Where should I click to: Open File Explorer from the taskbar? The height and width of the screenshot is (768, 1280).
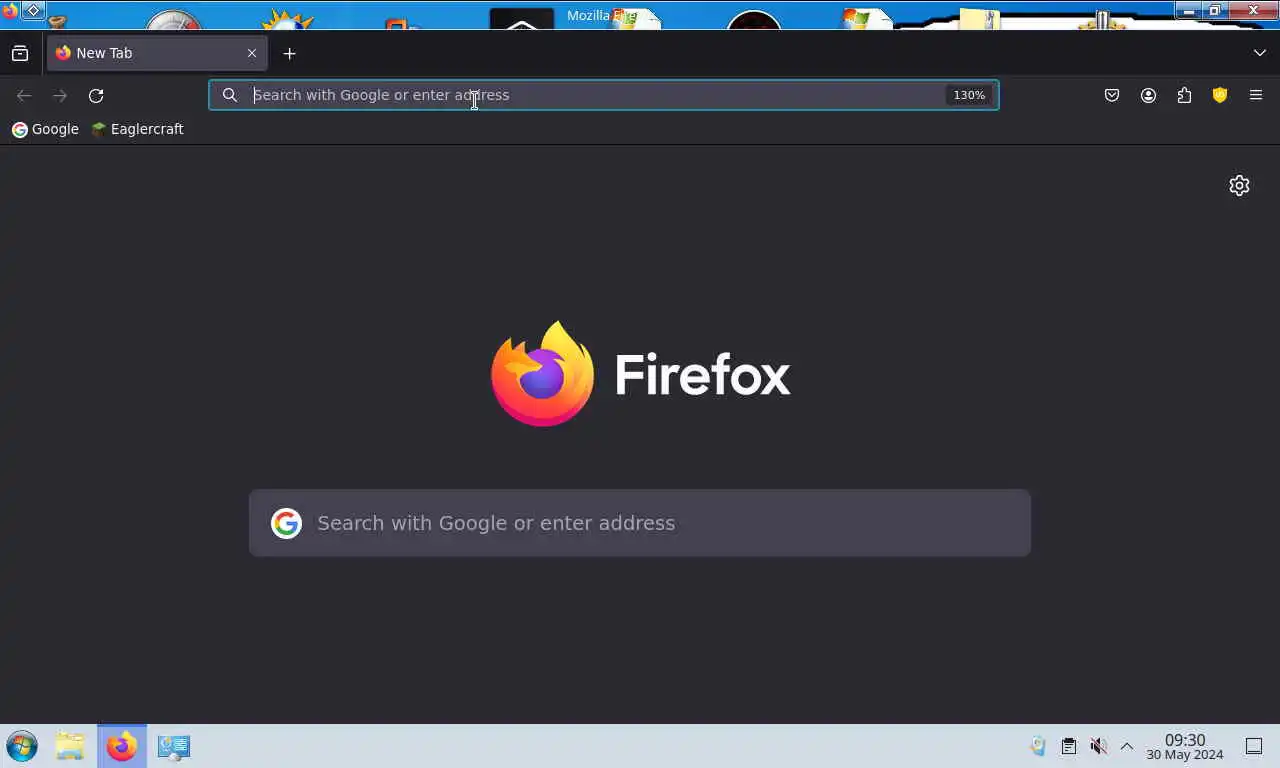pos(70,746)
